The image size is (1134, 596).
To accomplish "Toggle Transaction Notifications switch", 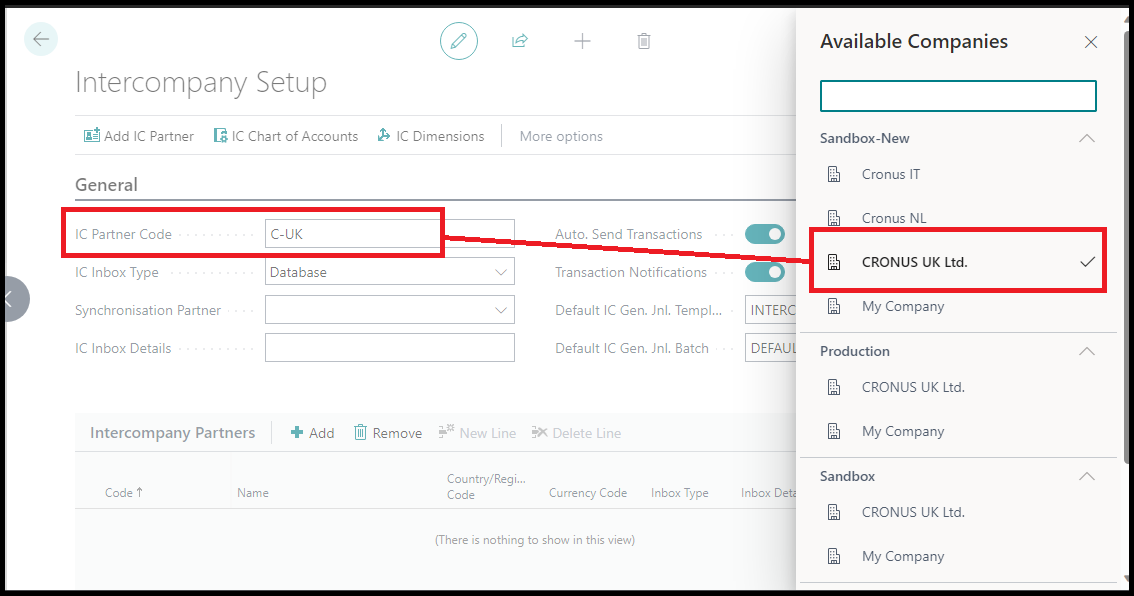I will pyautogui.click(x=764, y=272).
